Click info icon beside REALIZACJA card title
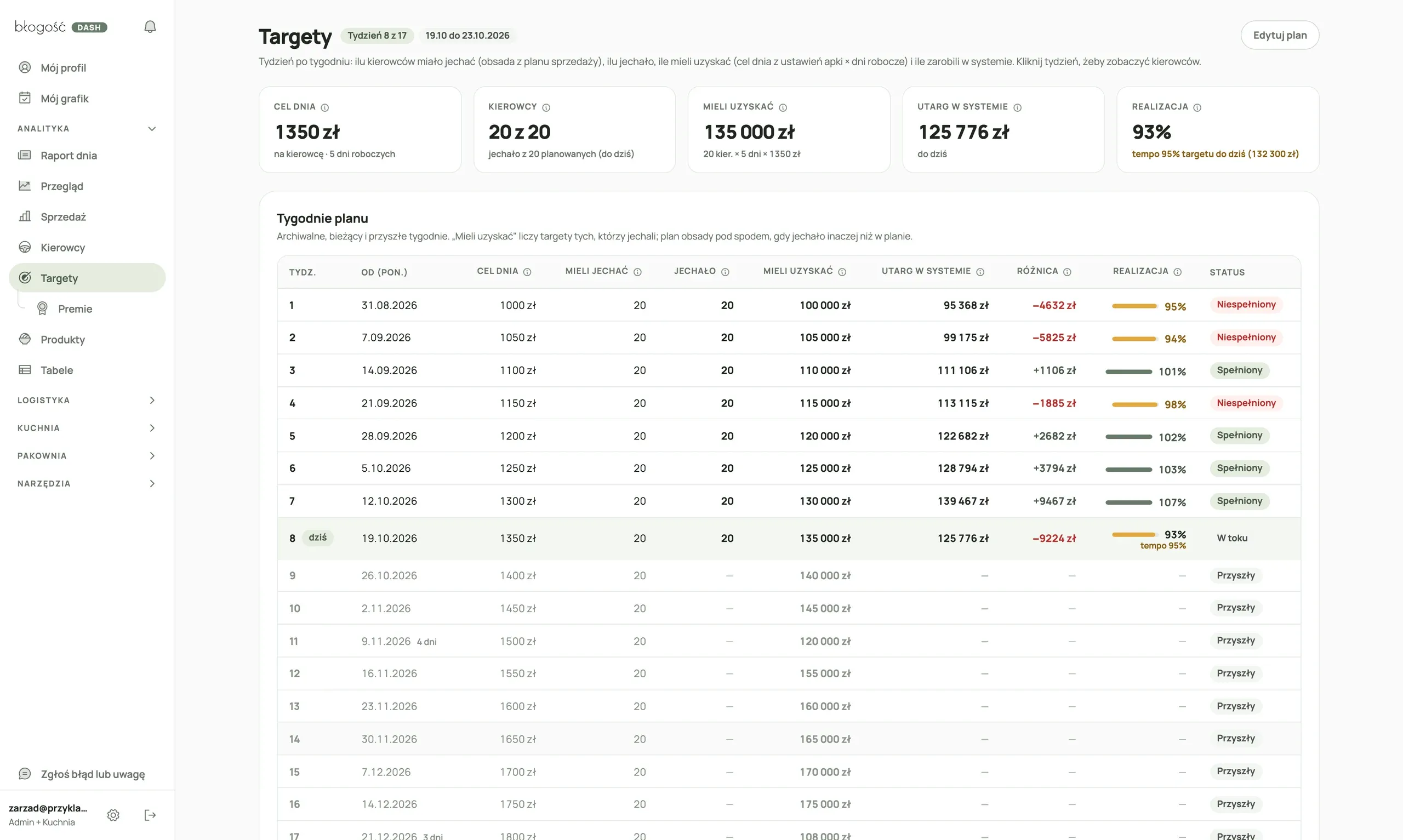 (1197, 107)
